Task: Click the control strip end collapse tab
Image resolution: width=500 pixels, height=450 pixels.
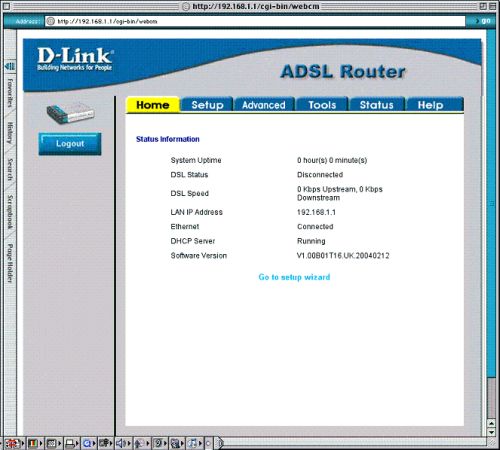Action: pyautogui.click(x=218, y=443)
